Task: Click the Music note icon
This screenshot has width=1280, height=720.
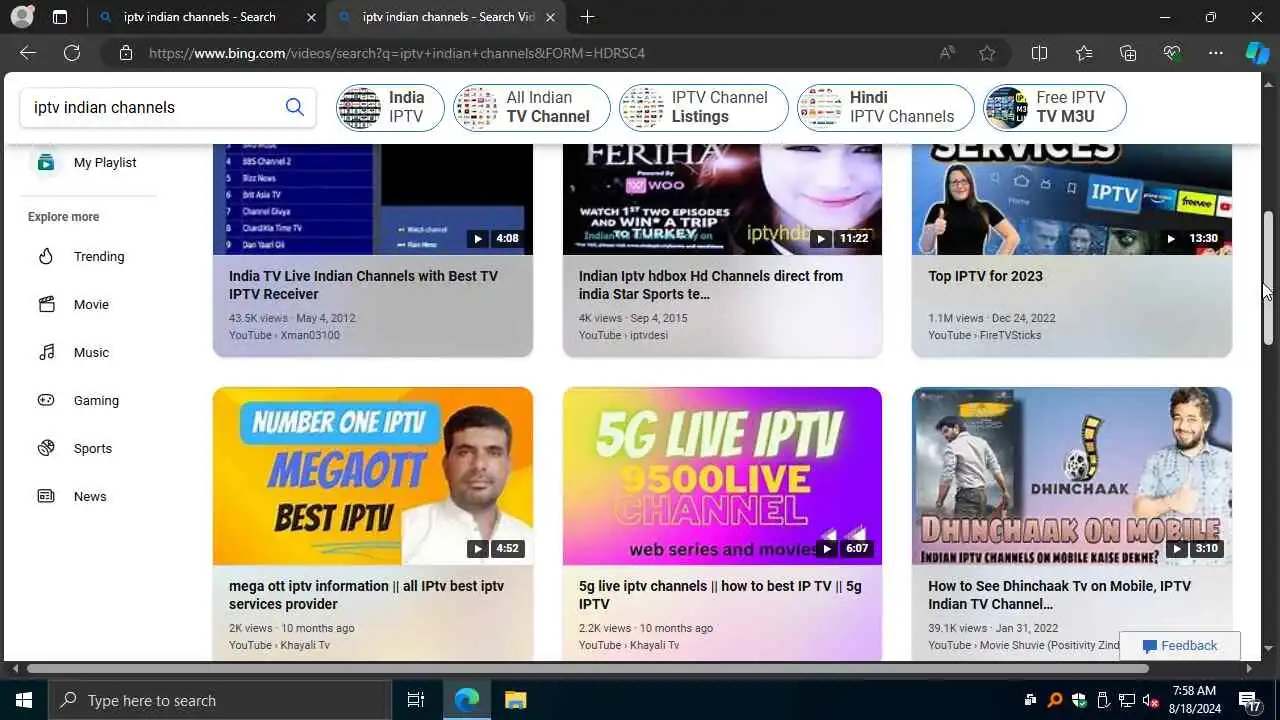Action: tap(46, 352)
